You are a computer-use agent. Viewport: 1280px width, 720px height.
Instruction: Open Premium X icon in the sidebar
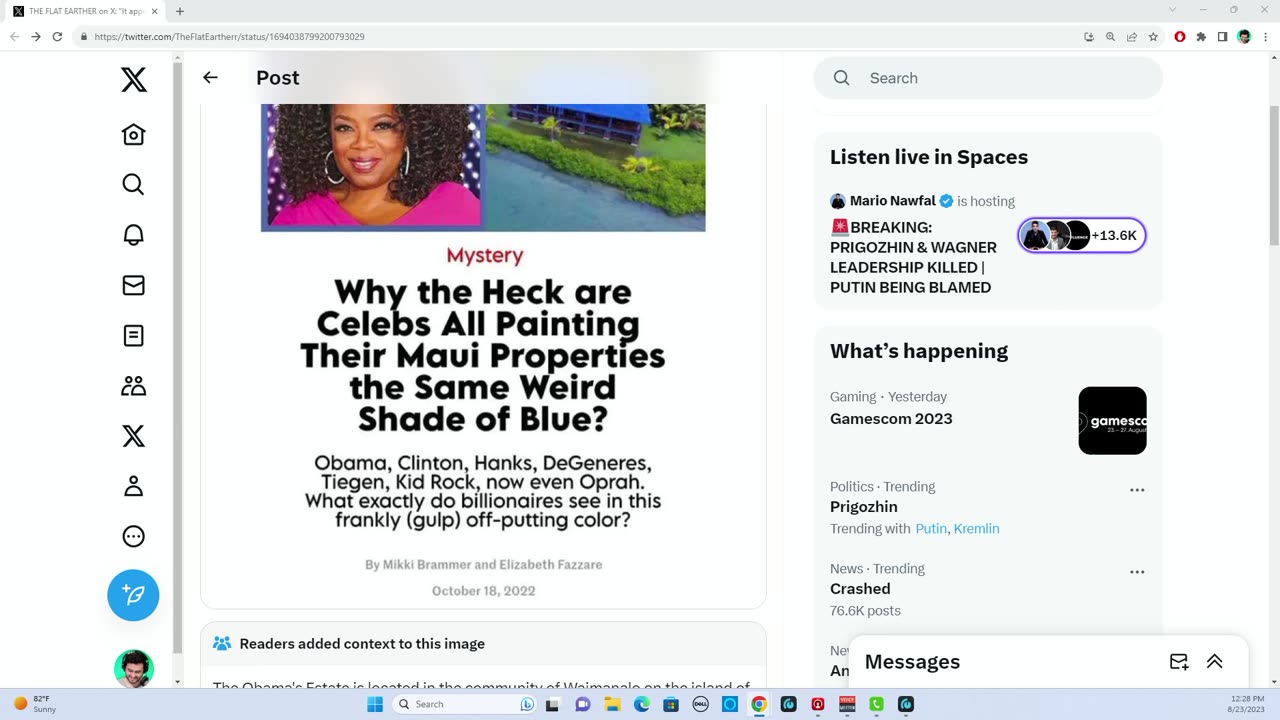point(133,436)
